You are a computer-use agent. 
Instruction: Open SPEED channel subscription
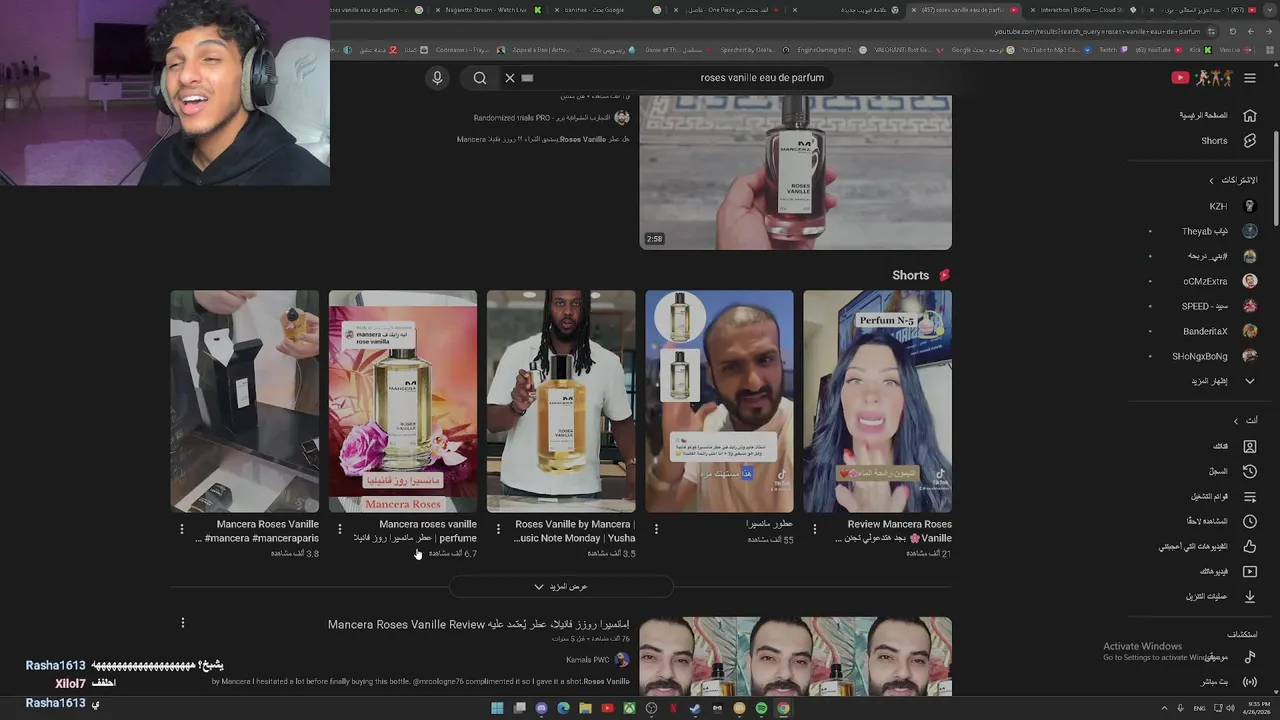click(x=1218, y=306)
